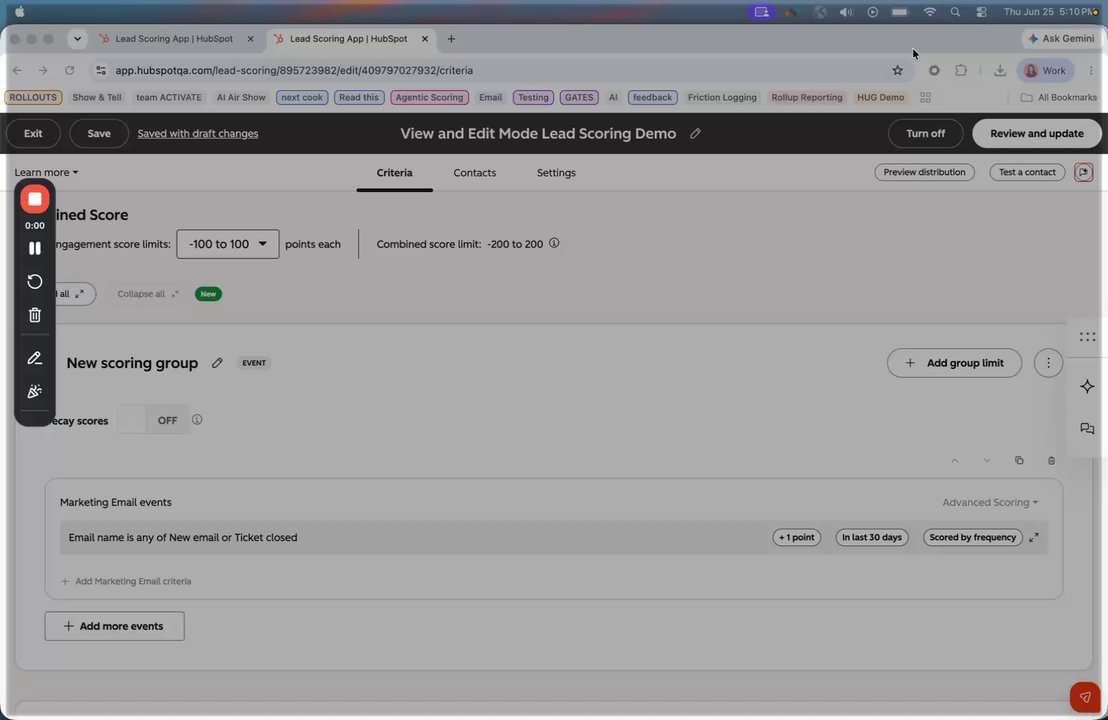This screenshot has height=720, width=1108.
Task: Click the Scored by frequency pill
Action: 972,538
